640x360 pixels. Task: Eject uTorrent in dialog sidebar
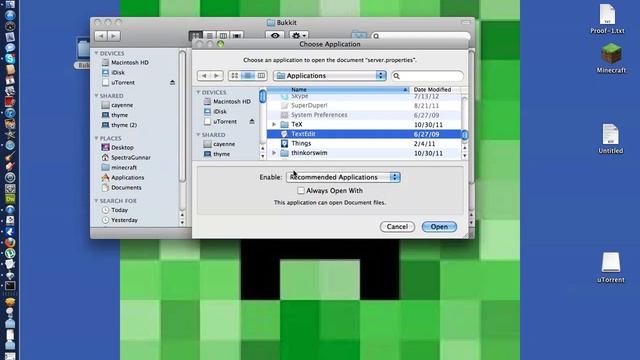[252, 121]
